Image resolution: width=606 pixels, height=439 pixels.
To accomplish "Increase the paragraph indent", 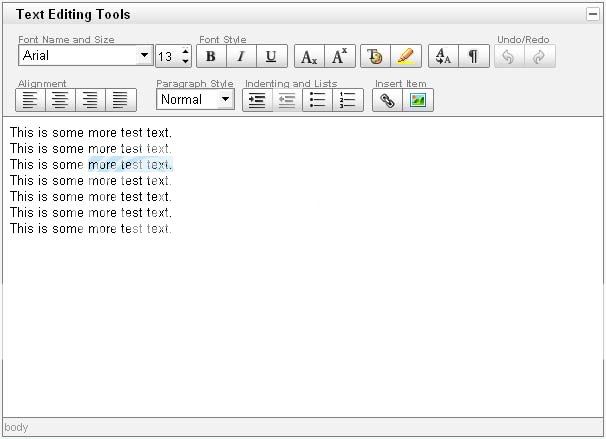I will pos(257,100).
